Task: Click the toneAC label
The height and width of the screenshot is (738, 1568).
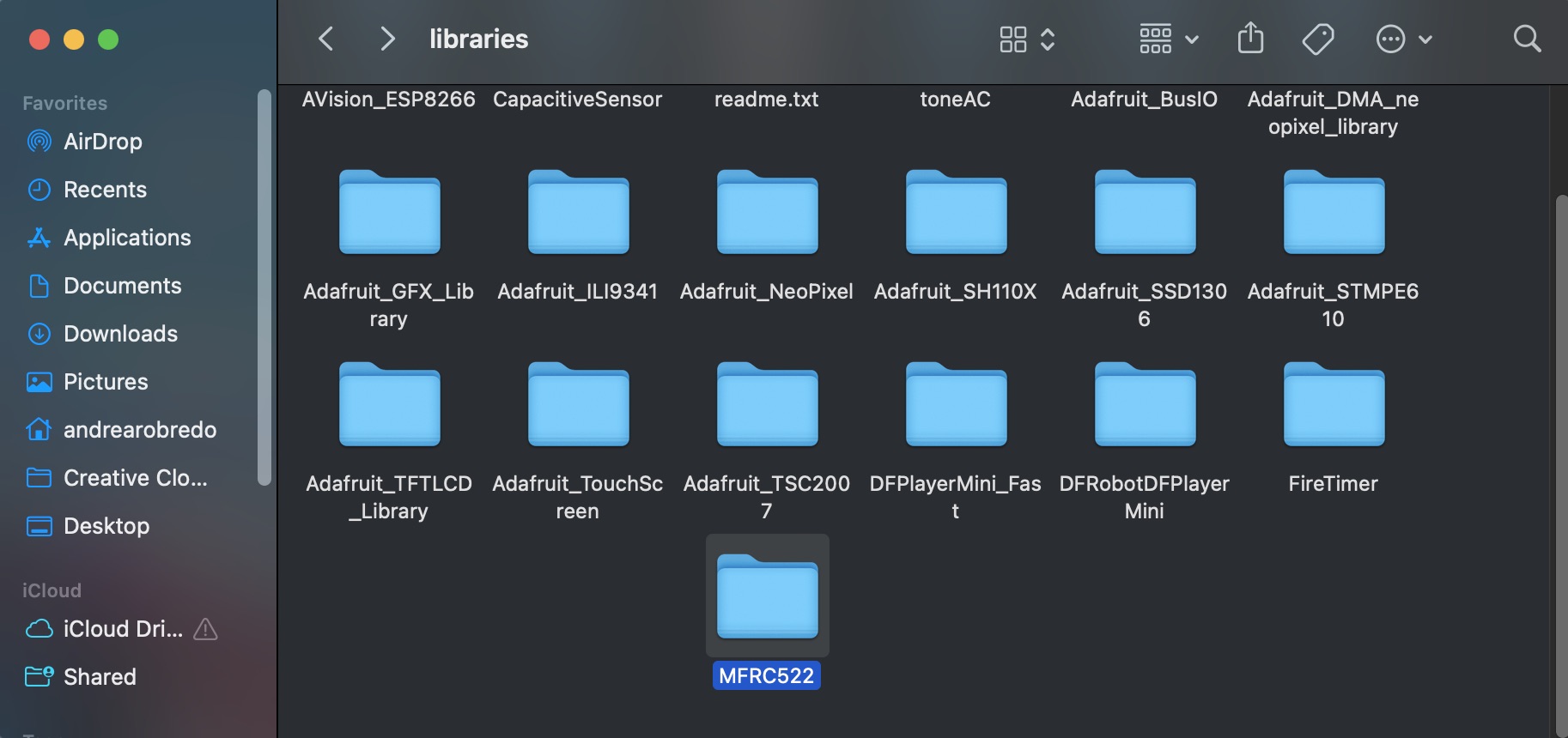Action: pyautogui.click(x=956, y=100)
